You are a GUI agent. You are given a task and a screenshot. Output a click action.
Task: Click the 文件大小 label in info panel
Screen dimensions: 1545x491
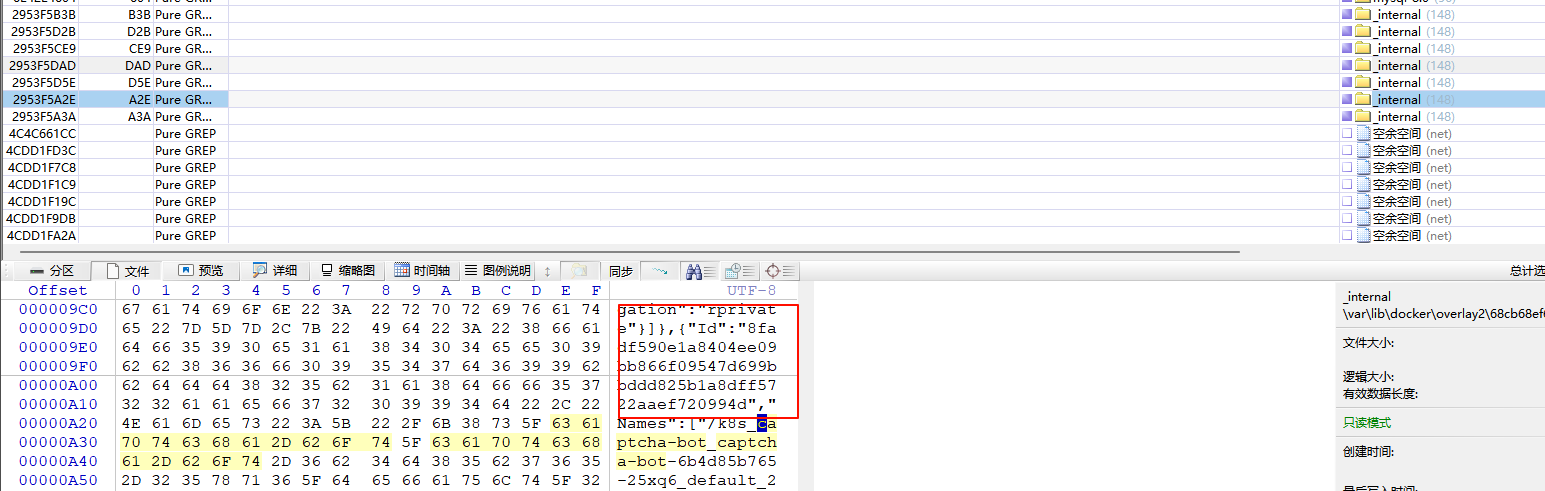click(x=1368, y=343)
